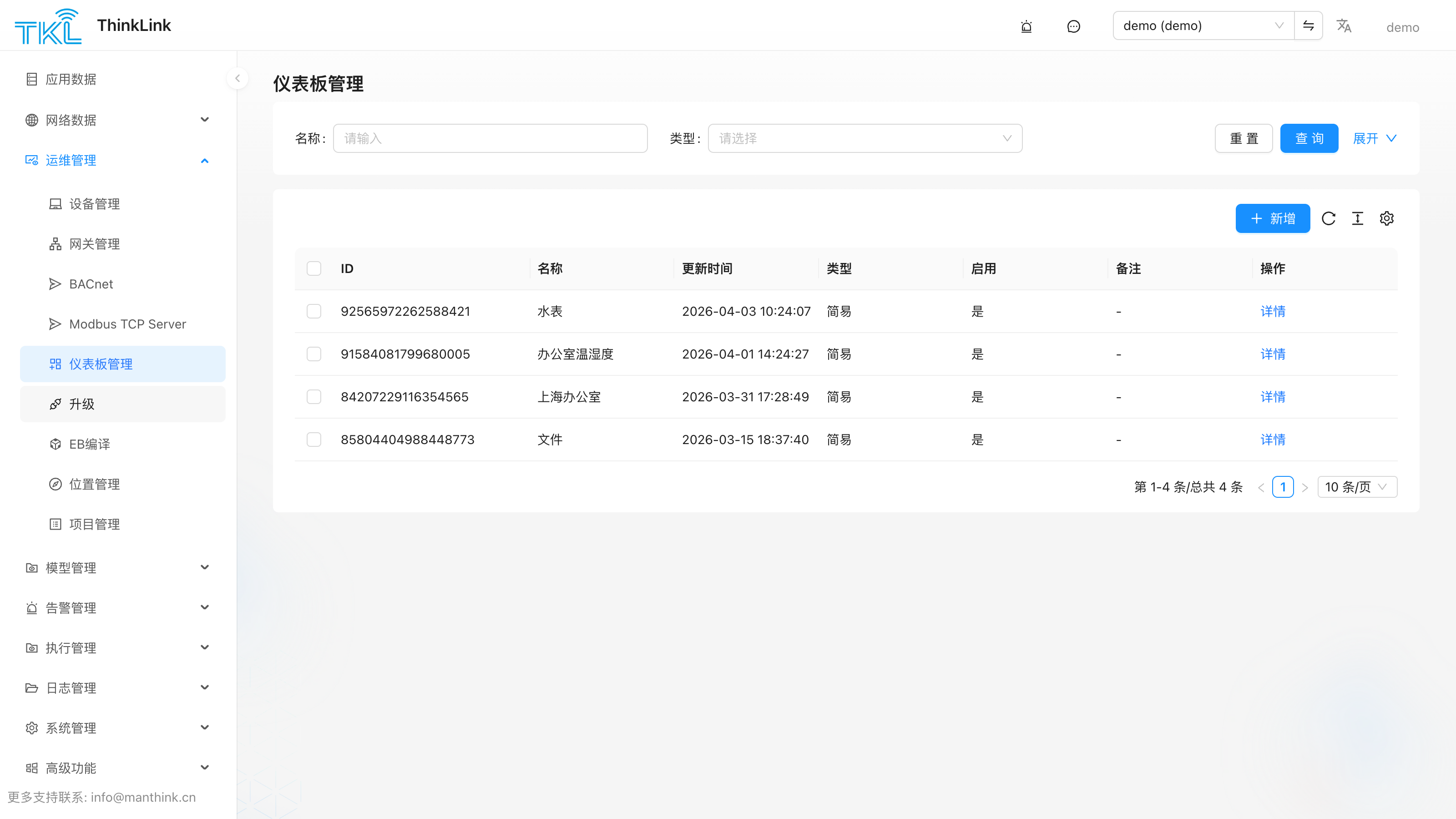This screenshot has height=819, width=1456.
Task: Click the 告警管理 alarm icon
Action: pyautogui.click(x=32, y=608)
